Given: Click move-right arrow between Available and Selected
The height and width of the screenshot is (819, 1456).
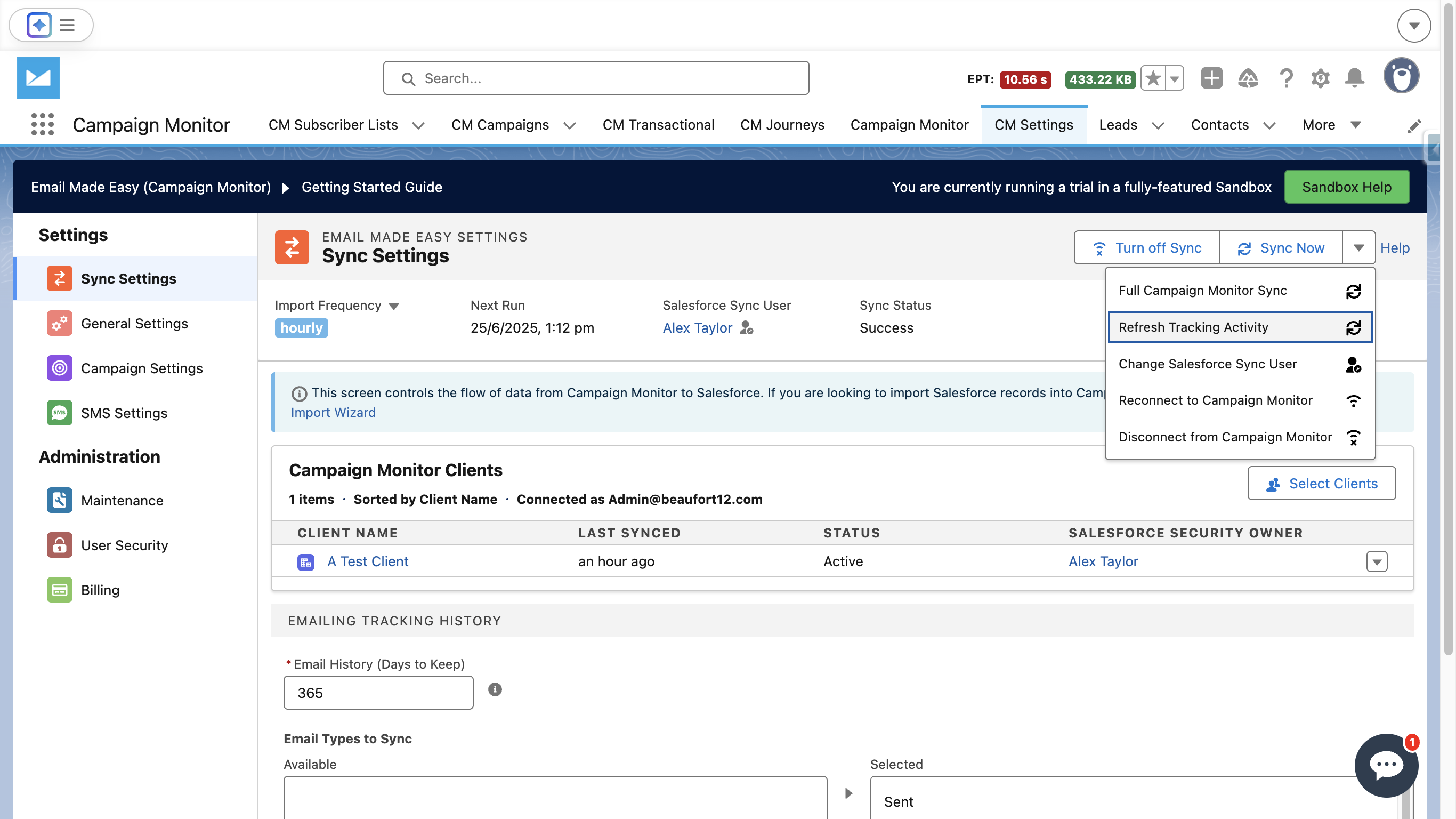Looking at the screenshot, I should point(848,793).
